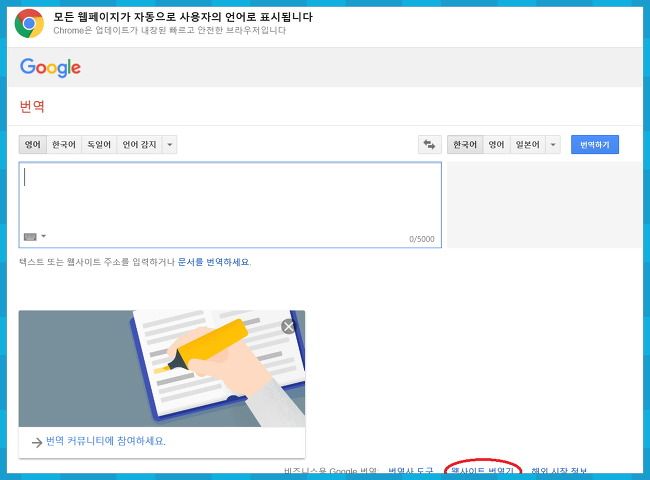Click the translation output area
650x480 pixels.
545,205
